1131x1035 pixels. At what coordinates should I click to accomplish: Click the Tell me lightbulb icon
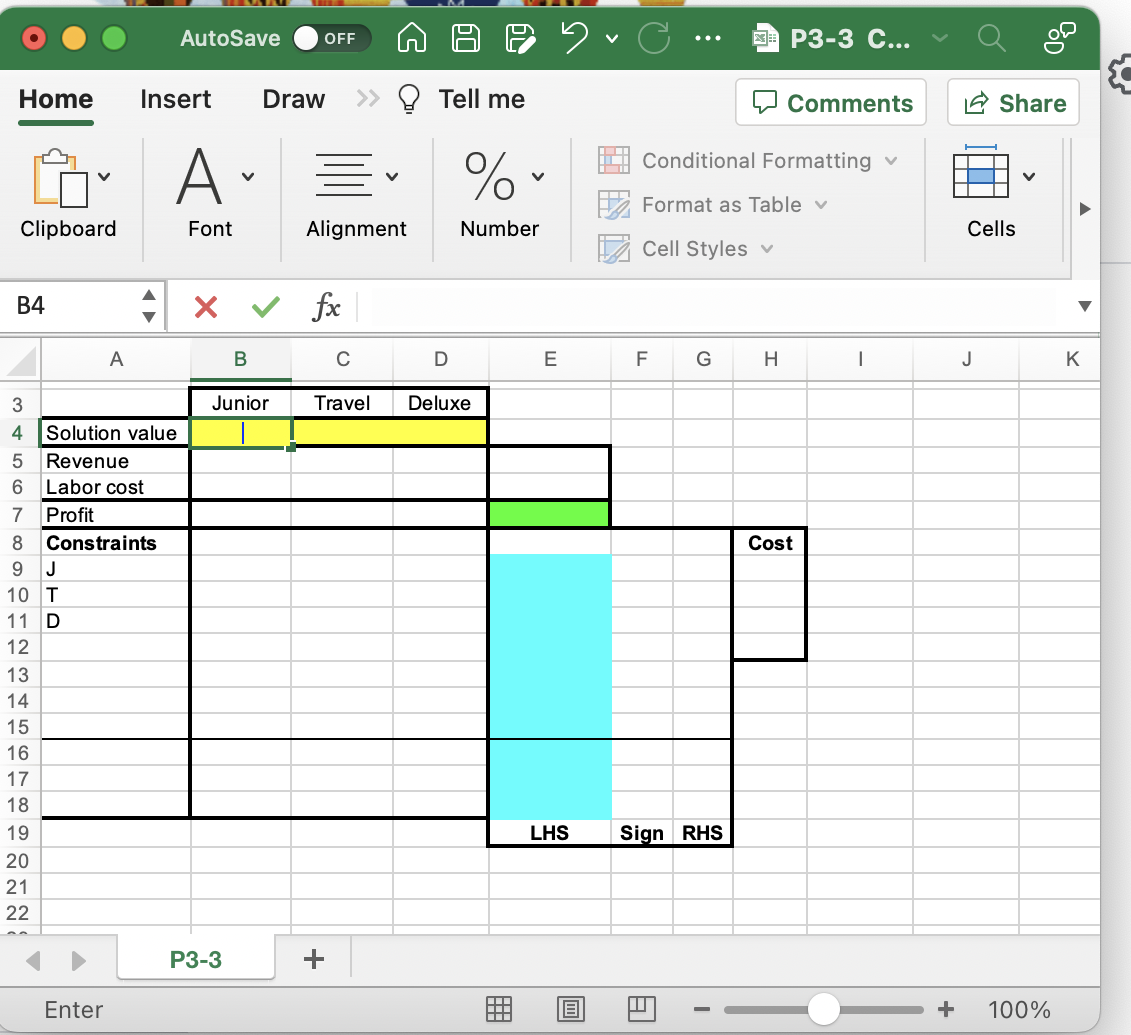(x=409, y=99)
